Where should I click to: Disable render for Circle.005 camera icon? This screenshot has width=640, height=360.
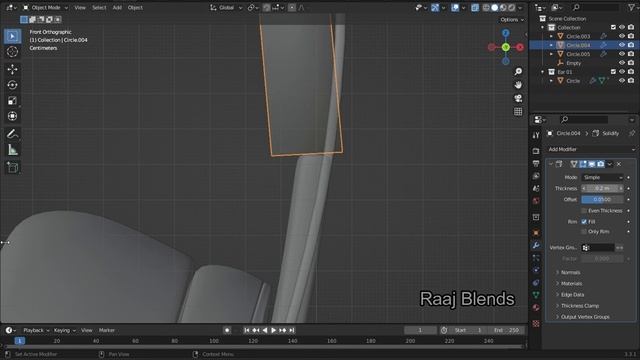click(631, 54)
